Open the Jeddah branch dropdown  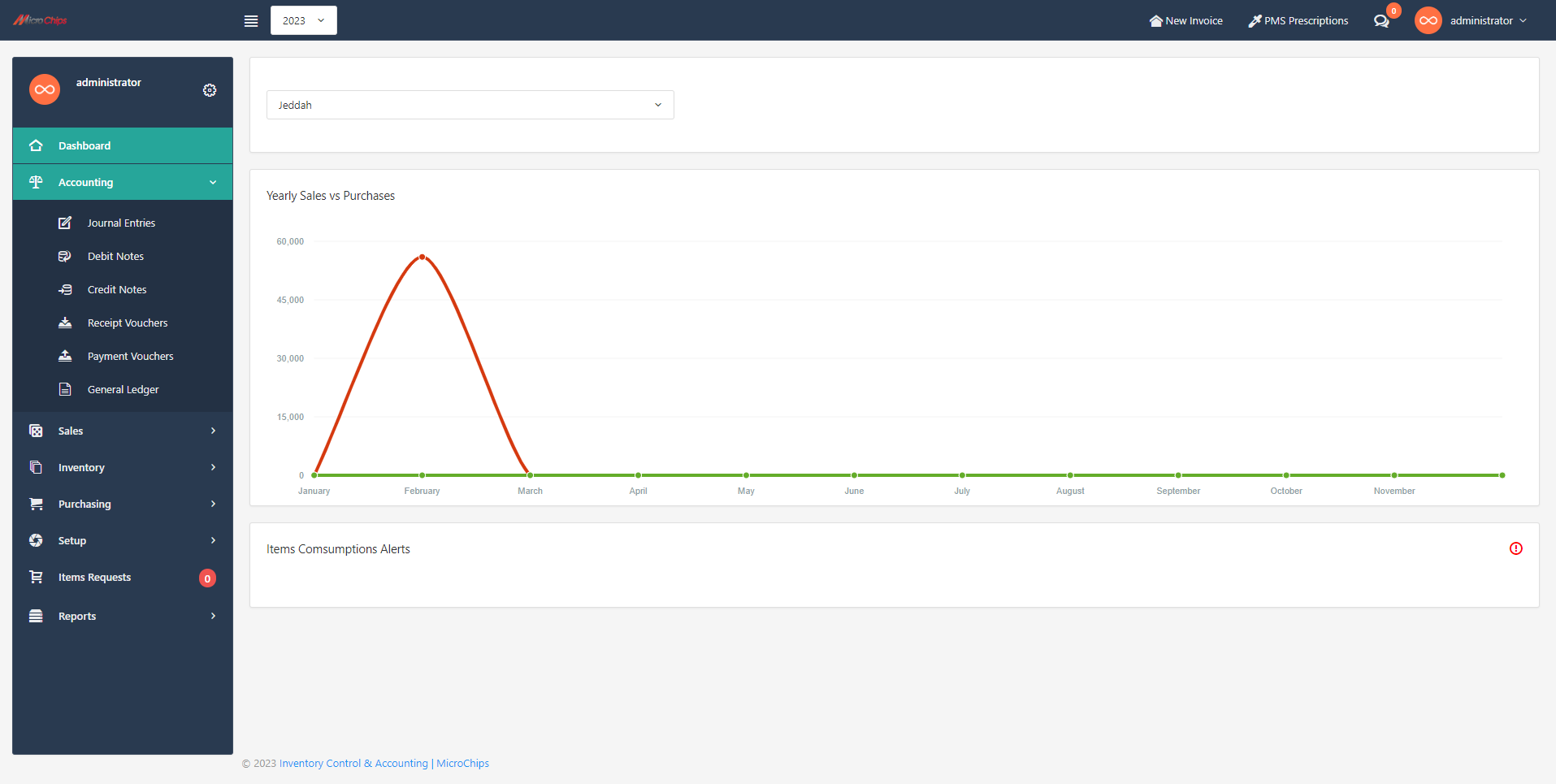(470, 105)
